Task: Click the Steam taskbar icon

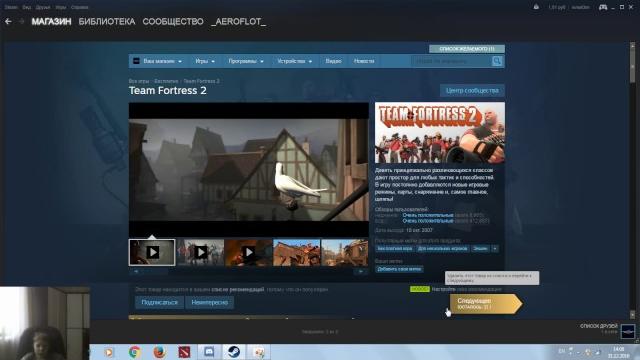Action: 234,352
